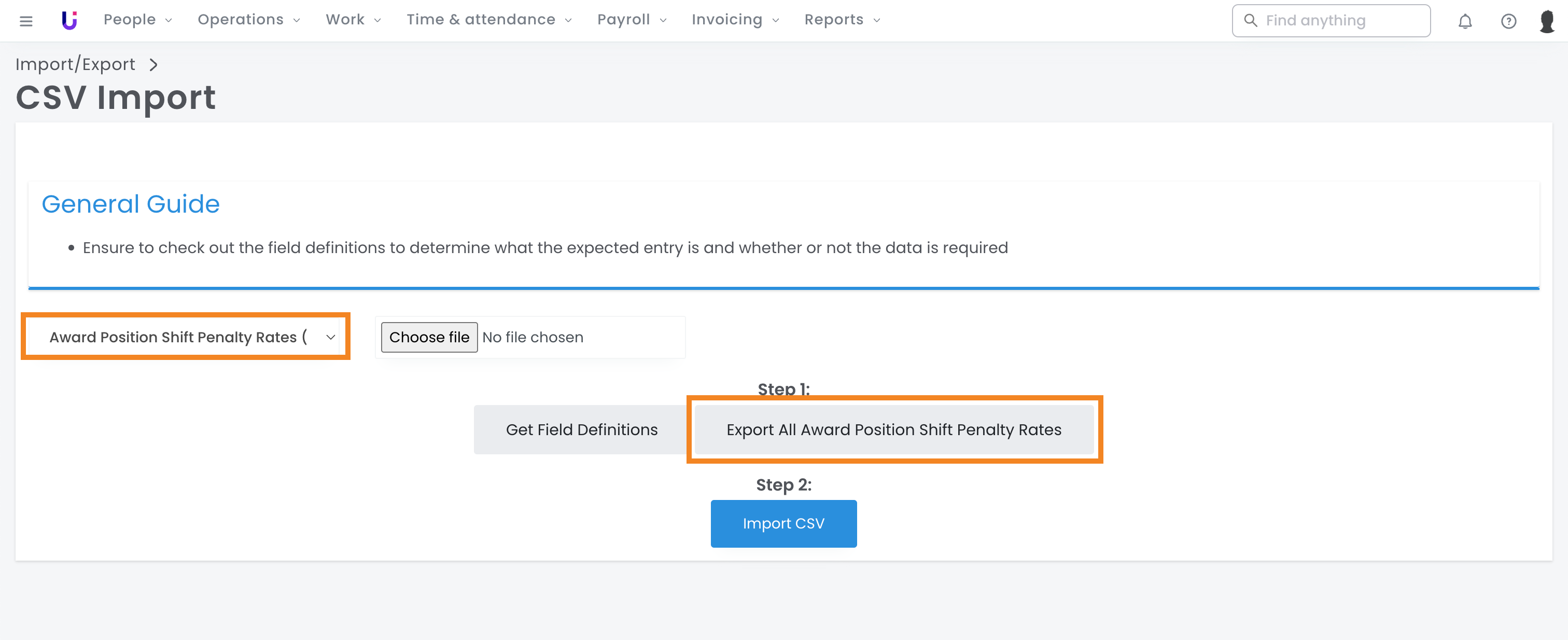1568x640 pixels.
Task: Open the Award Position Shift Penalty Rates dropdown
Action: point(185,337)
